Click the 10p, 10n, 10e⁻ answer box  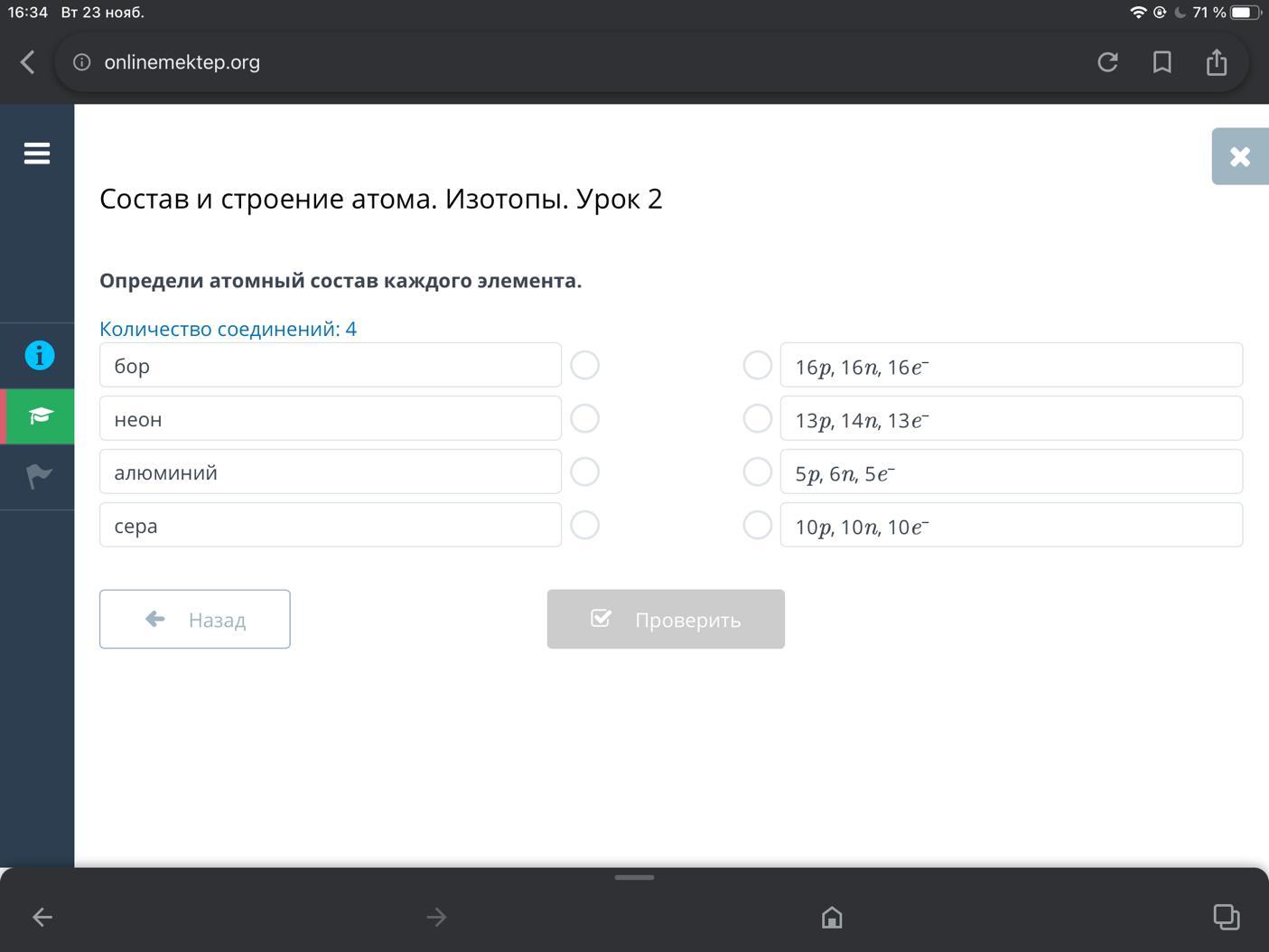(1012, 526)
